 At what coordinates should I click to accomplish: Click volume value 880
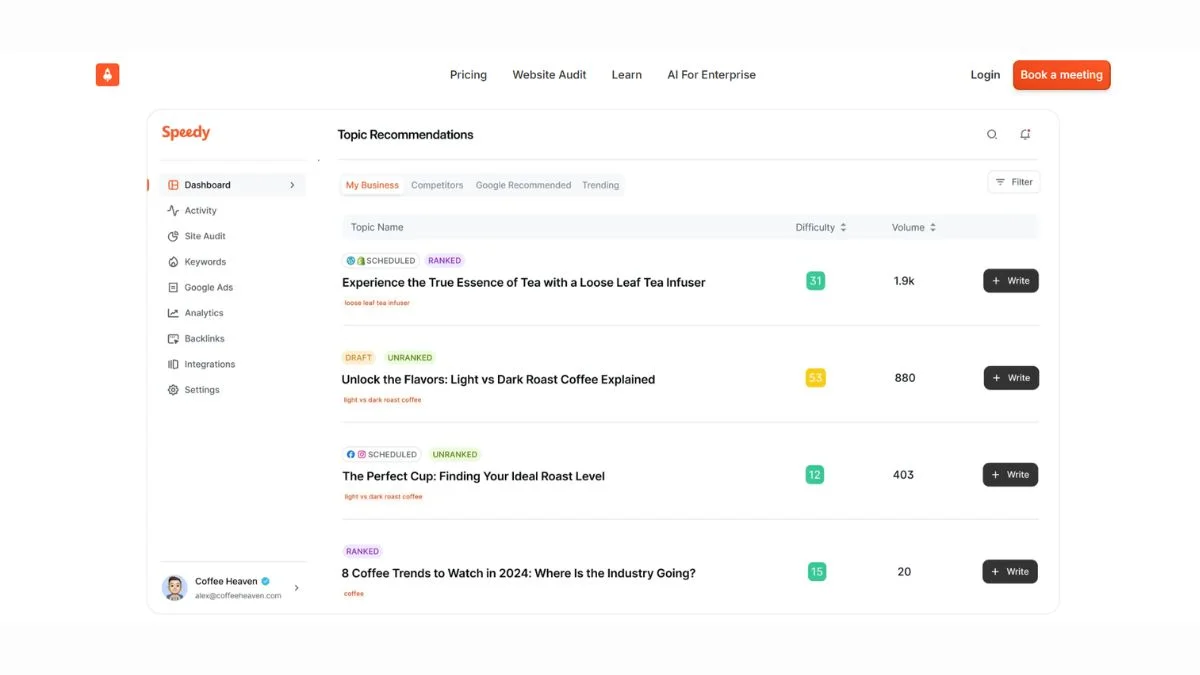pos(905,378)
